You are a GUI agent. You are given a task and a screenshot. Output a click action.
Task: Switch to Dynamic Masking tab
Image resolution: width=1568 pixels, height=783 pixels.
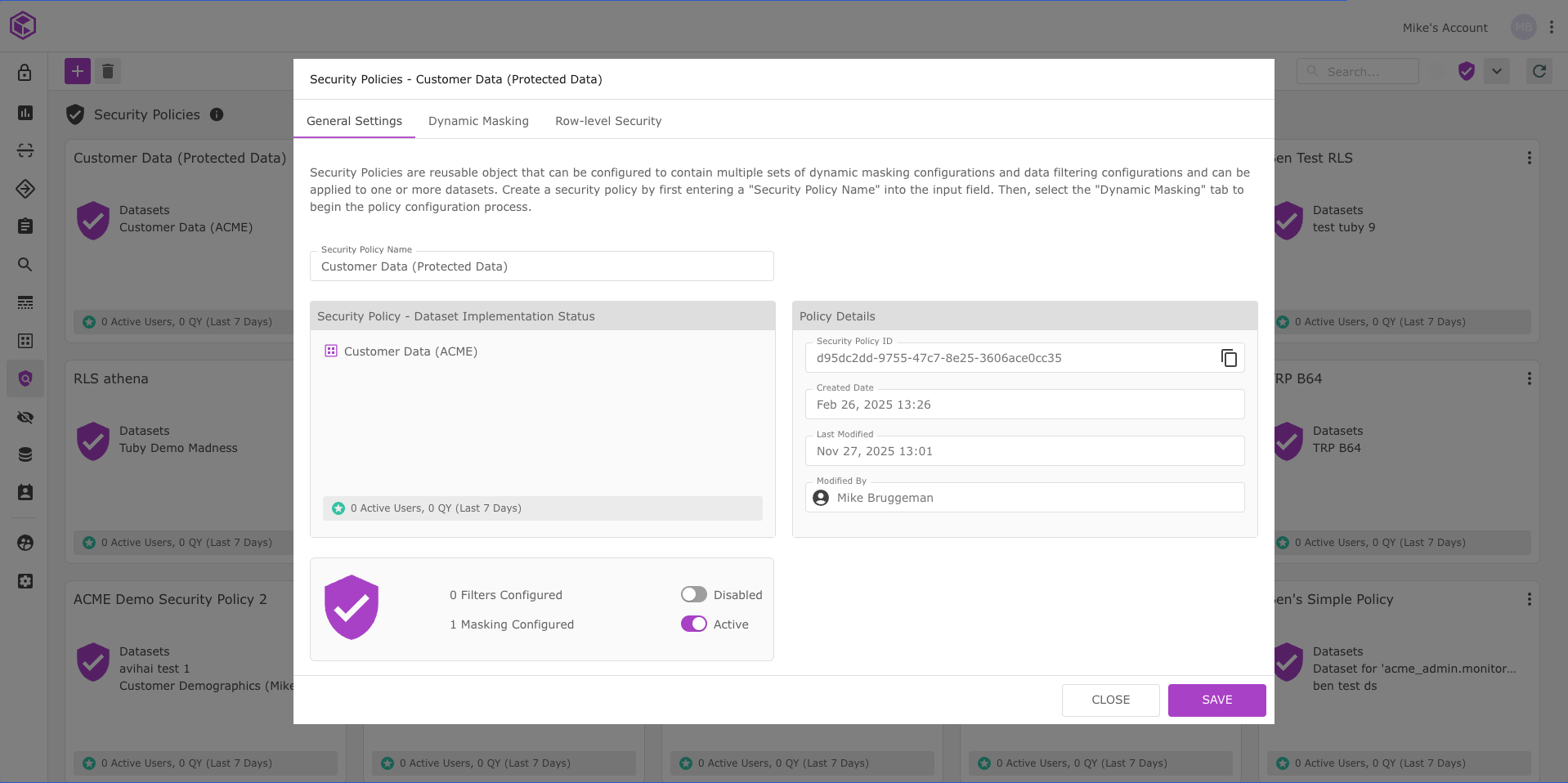coord(478,121)
